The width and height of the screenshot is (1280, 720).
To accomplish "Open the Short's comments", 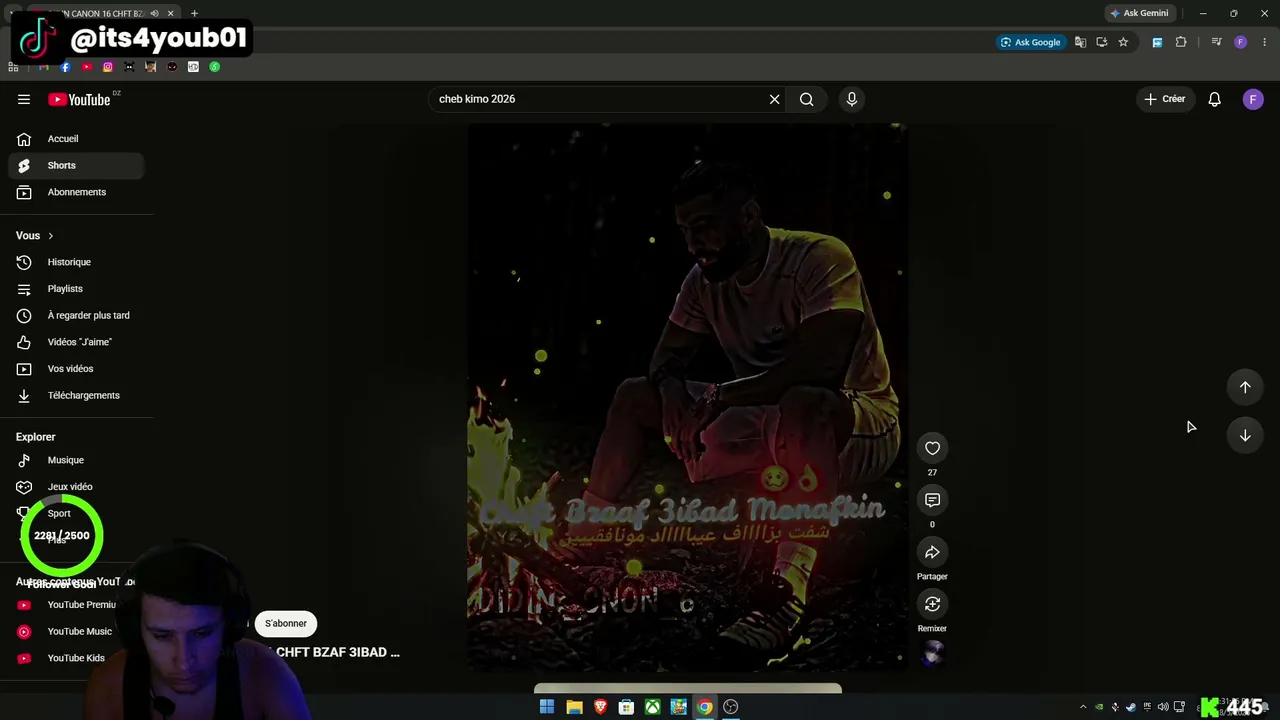I will pyautogui.click(x=932, y=500).
